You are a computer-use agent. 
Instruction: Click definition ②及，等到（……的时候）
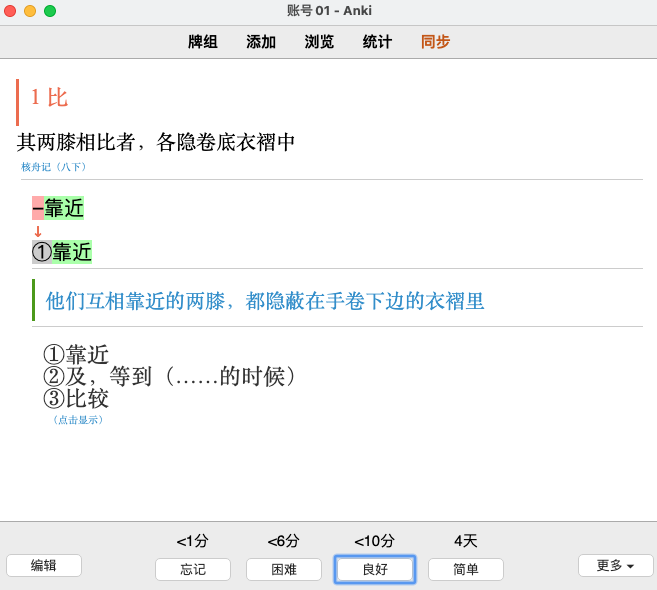(x=170, y=376)
